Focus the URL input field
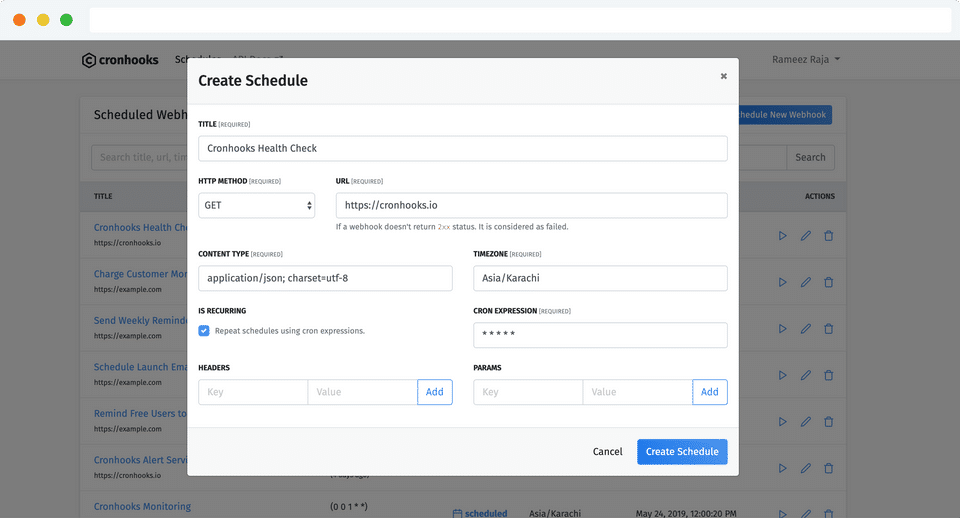Screen dimensions: 960x518 [531, 205]
